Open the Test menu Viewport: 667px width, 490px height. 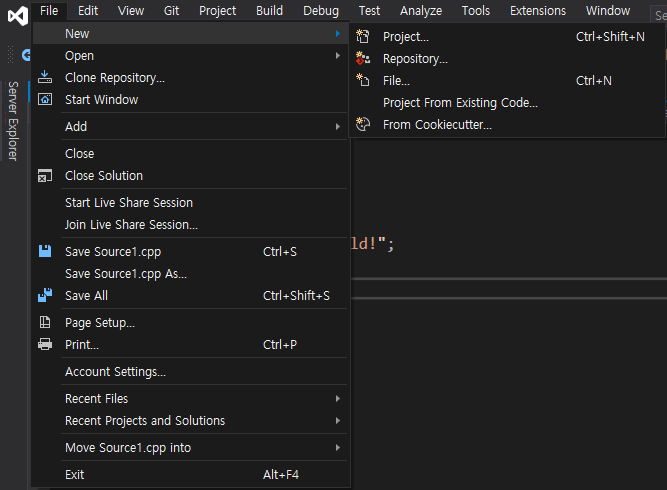point(369,11)
